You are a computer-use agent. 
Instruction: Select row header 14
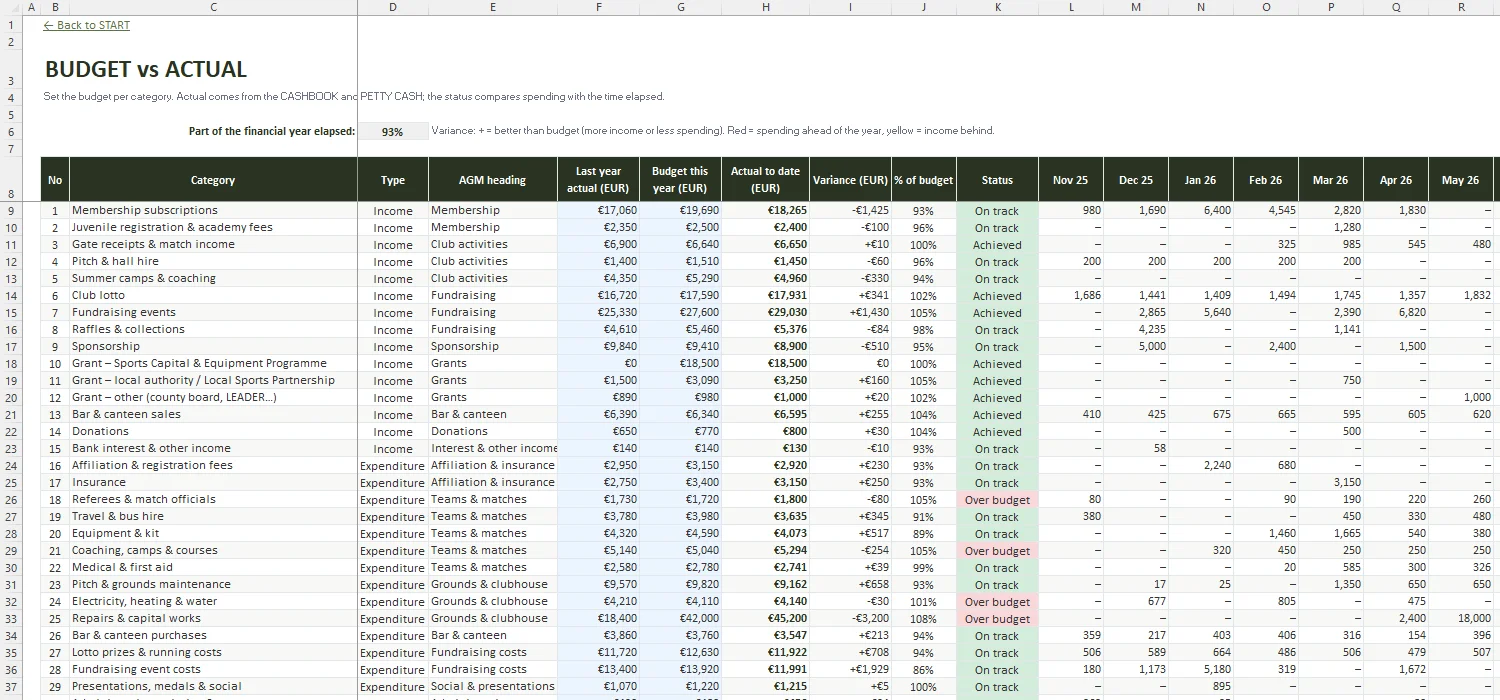[10, 295]
